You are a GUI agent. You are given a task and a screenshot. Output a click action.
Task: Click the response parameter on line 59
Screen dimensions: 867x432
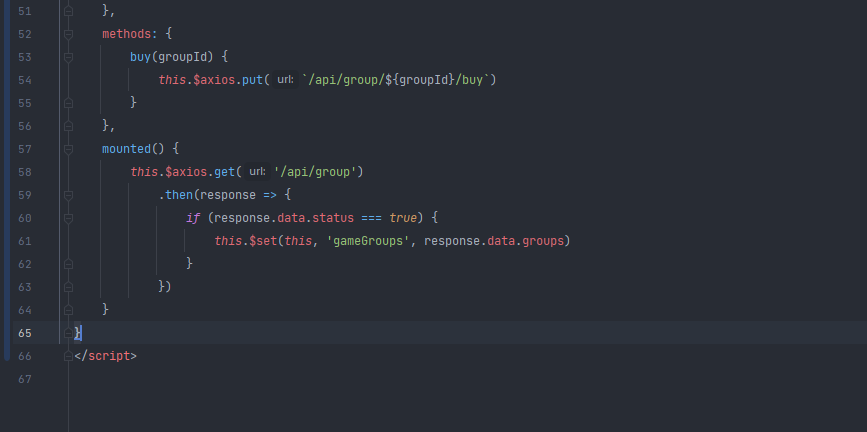[x=228, y=195]
